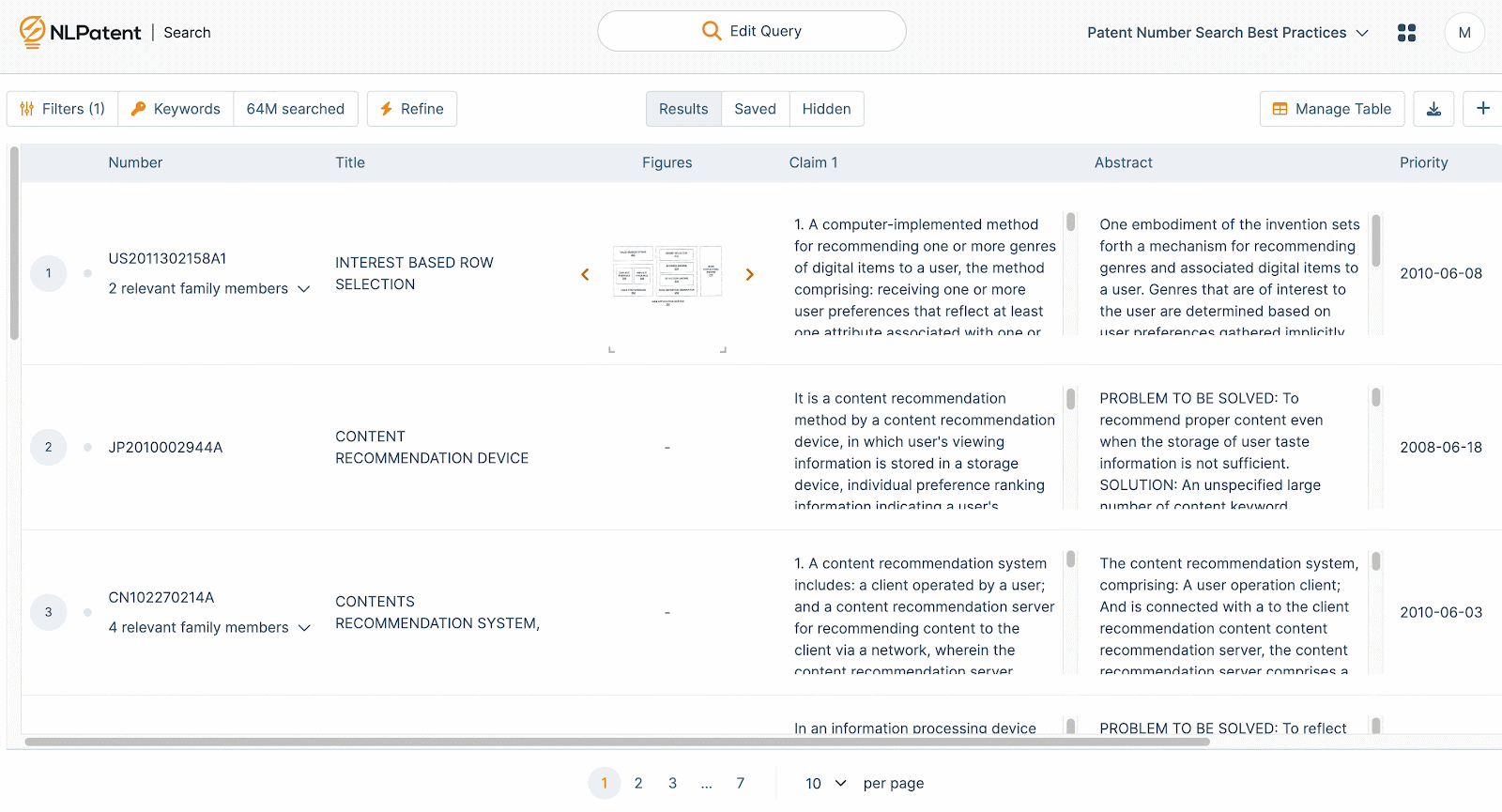Open the apps grid menu icon

click(x=1406, y=33)
